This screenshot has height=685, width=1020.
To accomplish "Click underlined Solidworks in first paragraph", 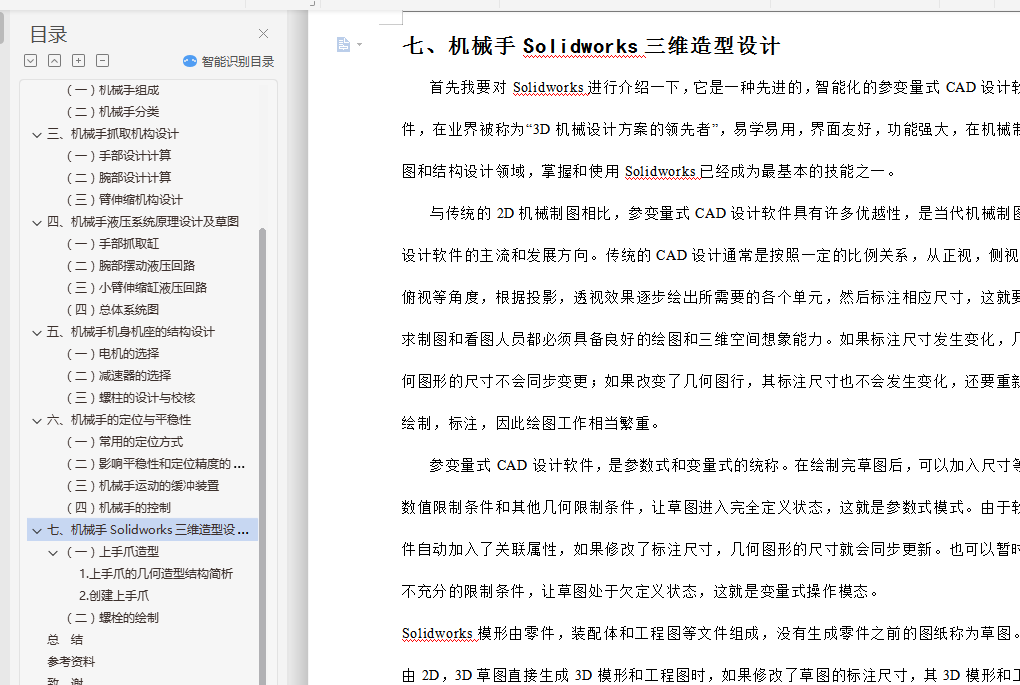I will click(x=548, y=88).
